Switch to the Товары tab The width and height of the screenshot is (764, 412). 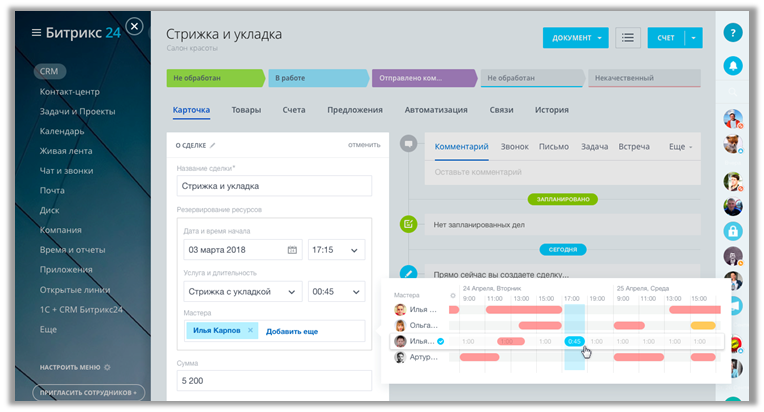pos(246,110)
